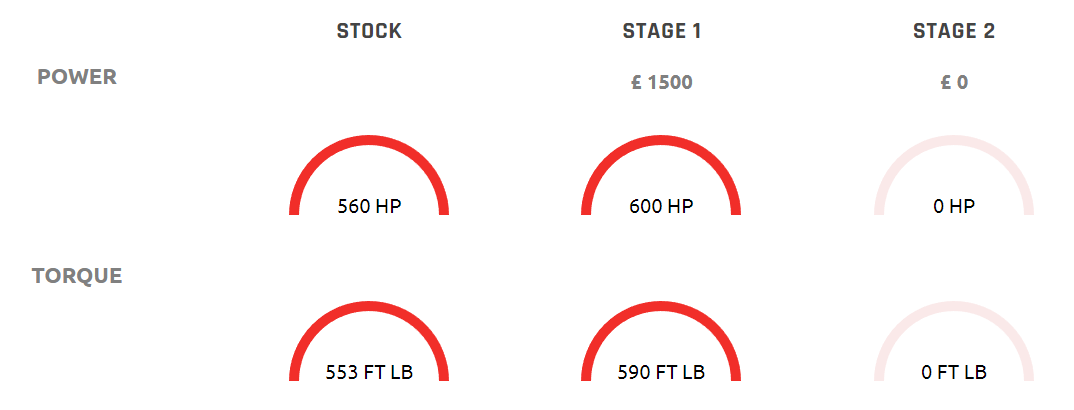The width and height of the screenshot is (1074, 410).
Task: Select the STAGE 2 column header
Action: [x=954, y=31]
